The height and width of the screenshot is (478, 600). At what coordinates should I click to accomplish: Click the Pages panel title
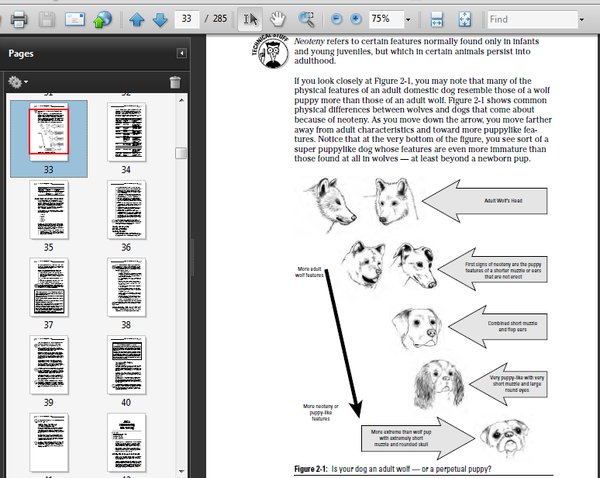click(21, 54)
